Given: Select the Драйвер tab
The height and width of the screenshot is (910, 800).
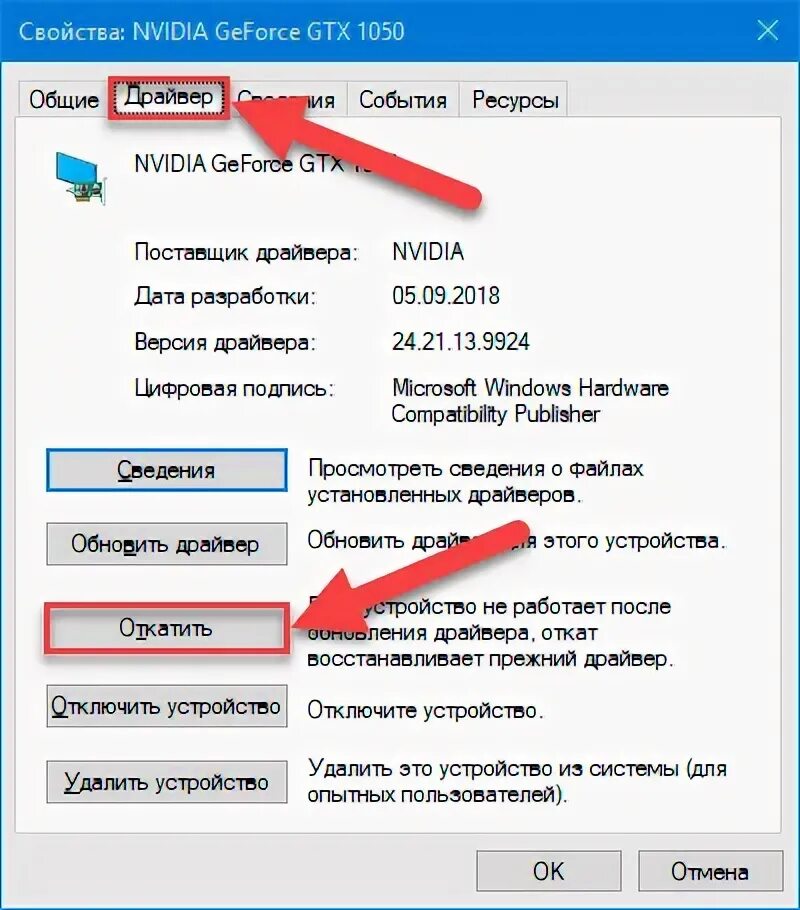Looking at the screenshot, I should coord(169,97).
